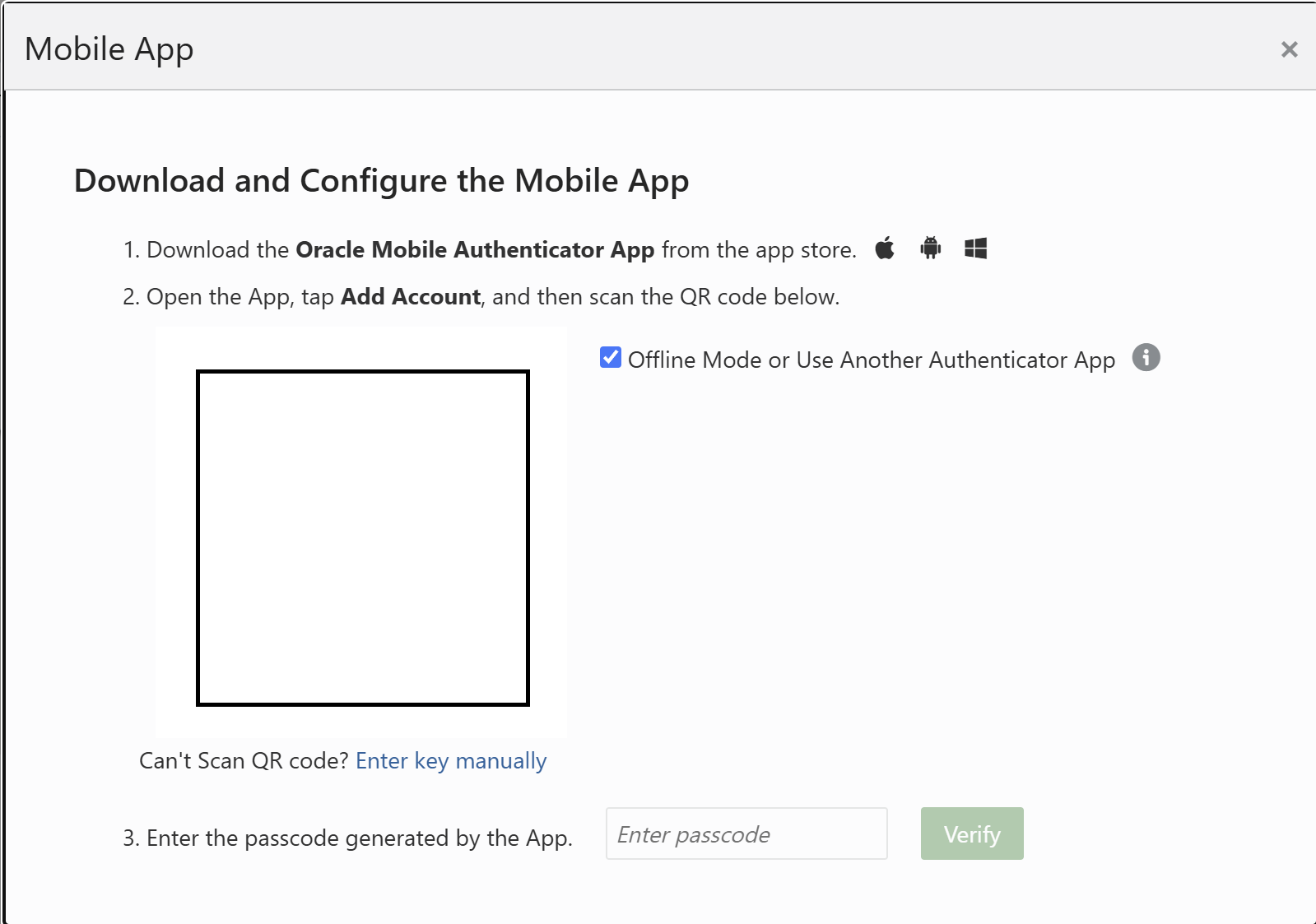The width and height of the screenshot is (1316, 924).
Task: Open the Enter key manually link
Action: point(451,761)
